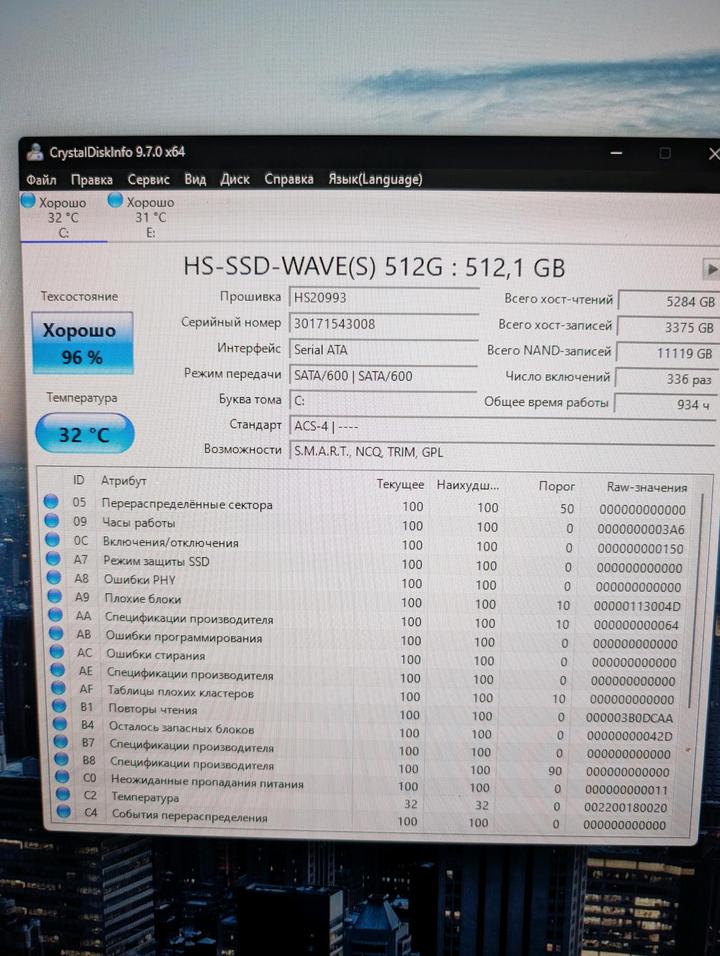Click the blue status icon of row B1

click(x=59, y=705)
